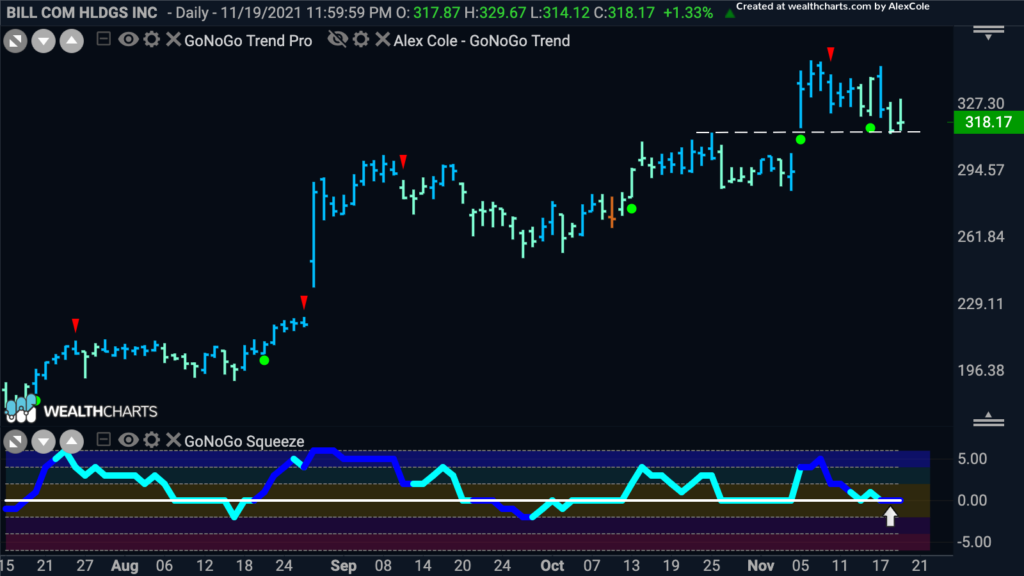Move the Squeeze pane down with the arrow
Viewport: 1024px width, 576px height.
point(43,441)
